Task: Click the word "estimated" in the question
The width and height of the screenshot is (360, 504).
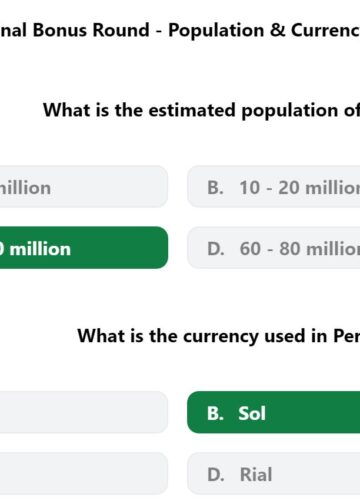Action: coord(192,110)
